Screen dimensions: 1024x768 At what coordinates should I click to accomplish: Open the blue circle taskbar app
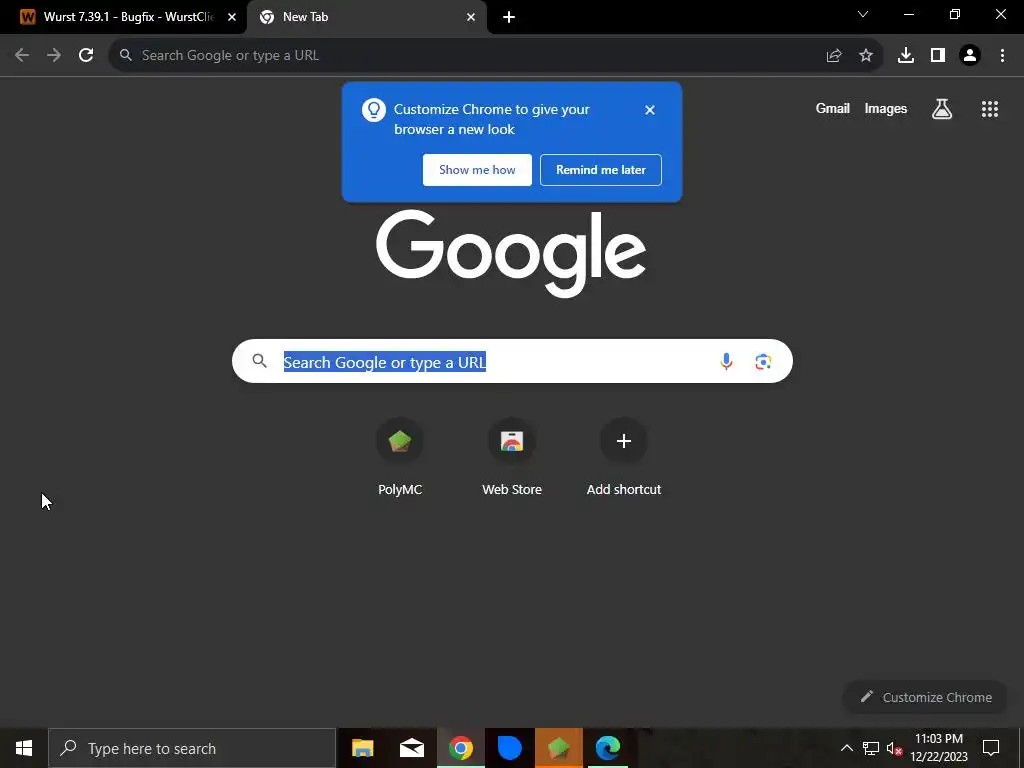point(509,748)
